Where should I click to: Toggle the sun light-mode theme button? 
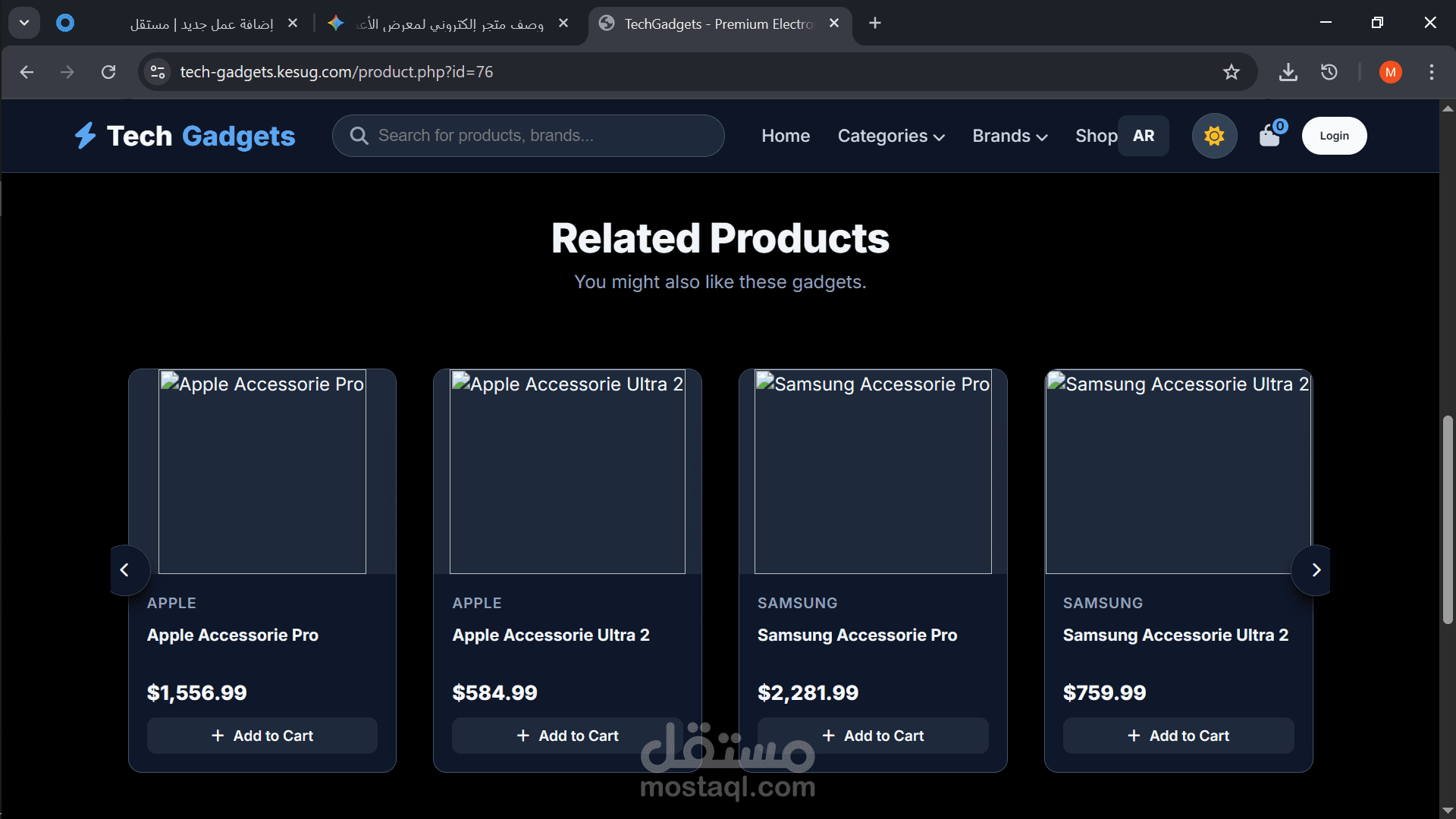(1214, 136)
